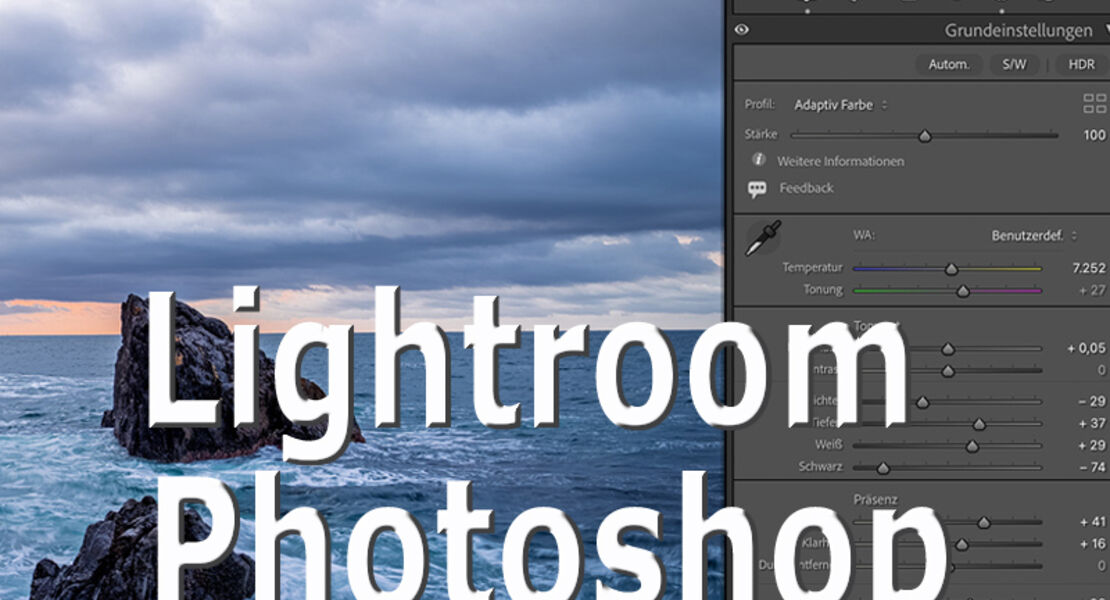The image size is (1110, 600).
Task: Click the info icon beside Weitere Informationen
Action: click(x=758, y=160)
